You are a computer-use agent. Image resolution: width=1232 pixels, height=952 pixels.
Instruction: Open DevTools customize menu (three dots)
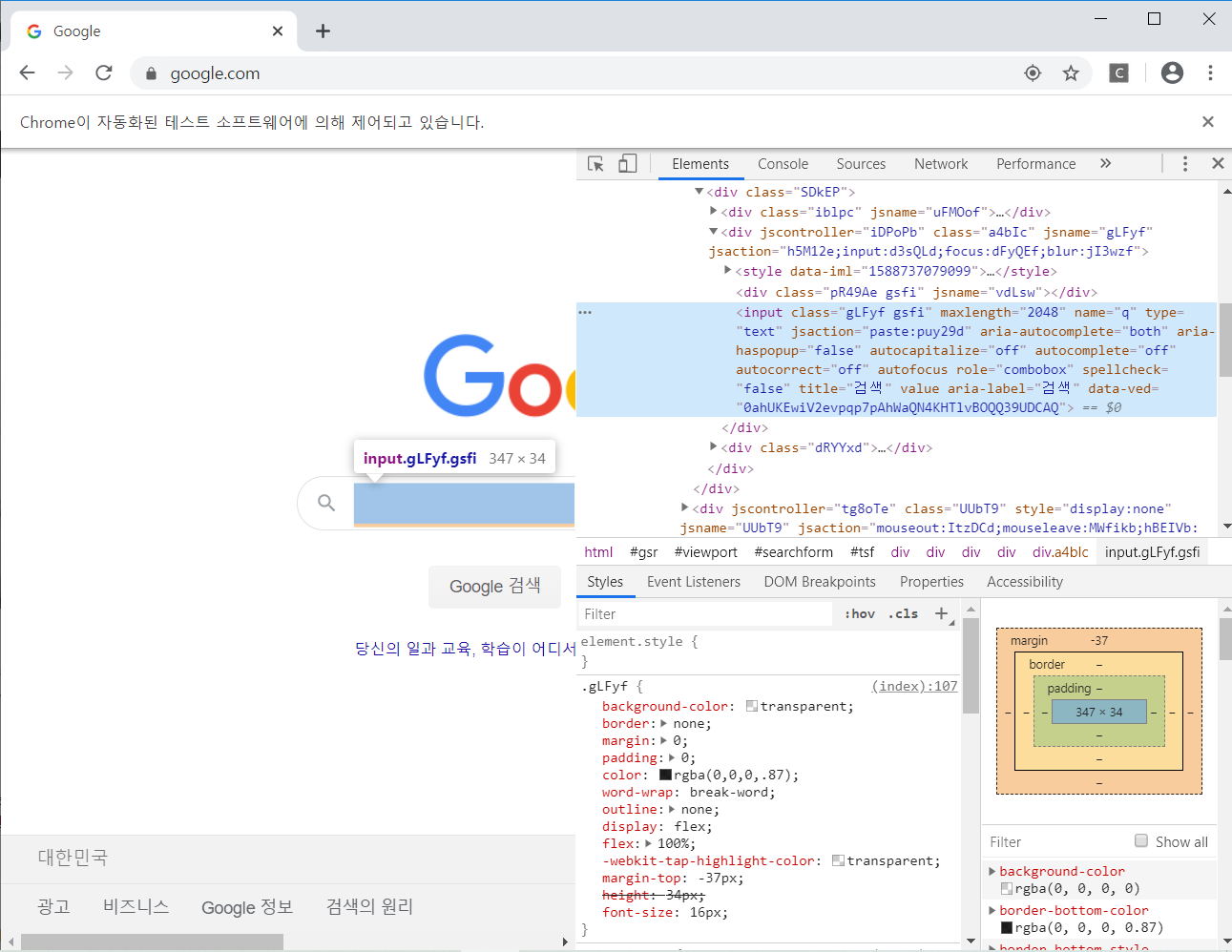pos(1185,164)
